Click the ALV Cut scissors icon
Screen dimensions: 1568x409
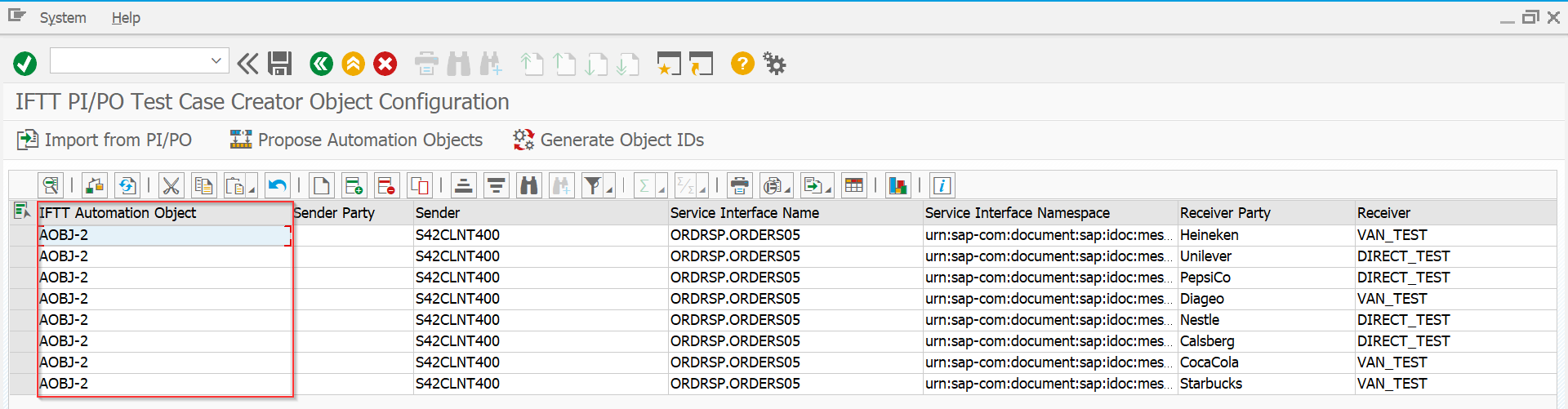[171, 186]
